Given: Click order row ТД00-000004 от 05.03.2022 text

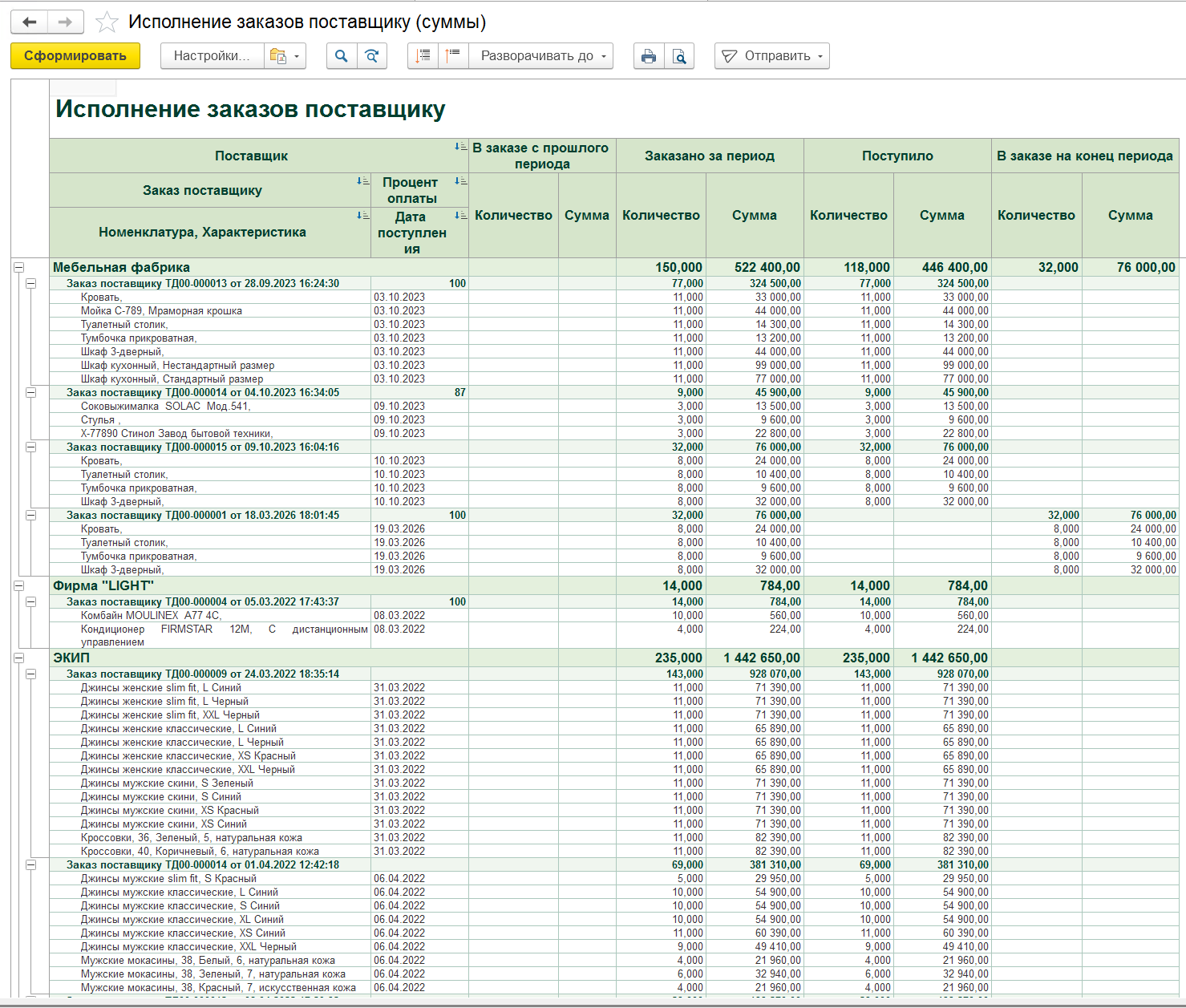Looking at the screenshot, I should [203, 602].
